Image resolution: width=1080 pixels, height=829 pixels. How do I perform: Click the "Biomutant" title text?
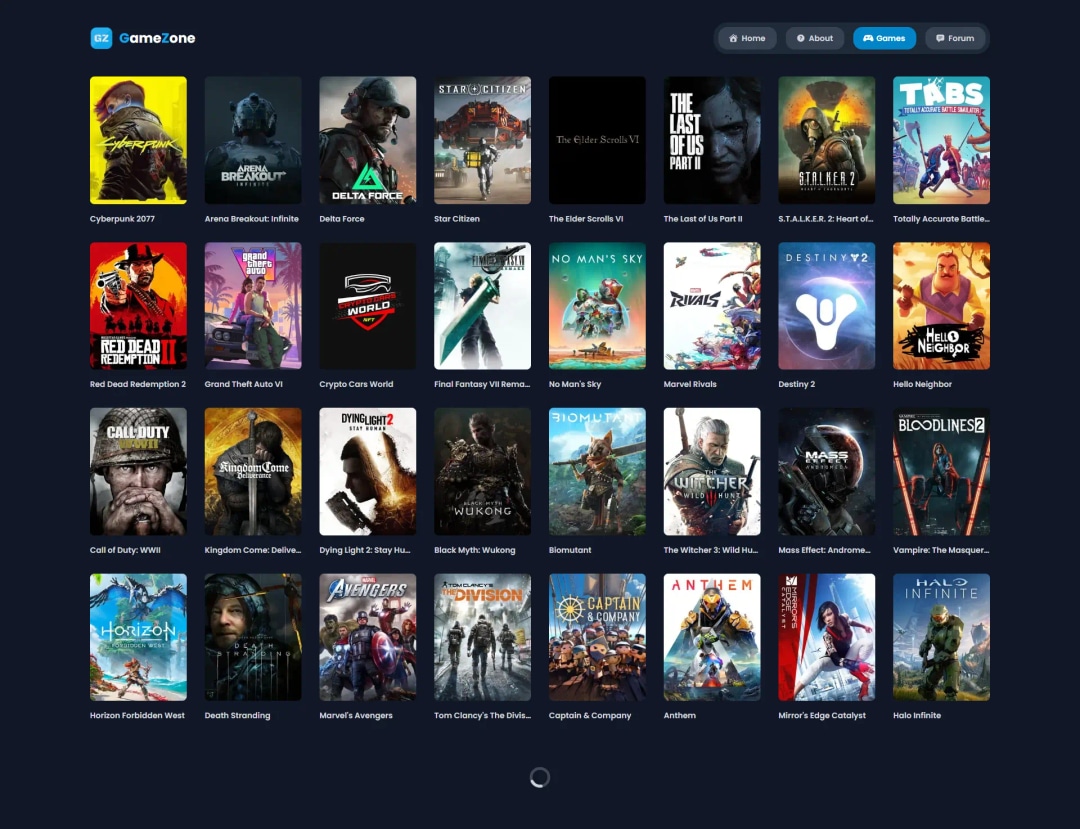point(570,550)
